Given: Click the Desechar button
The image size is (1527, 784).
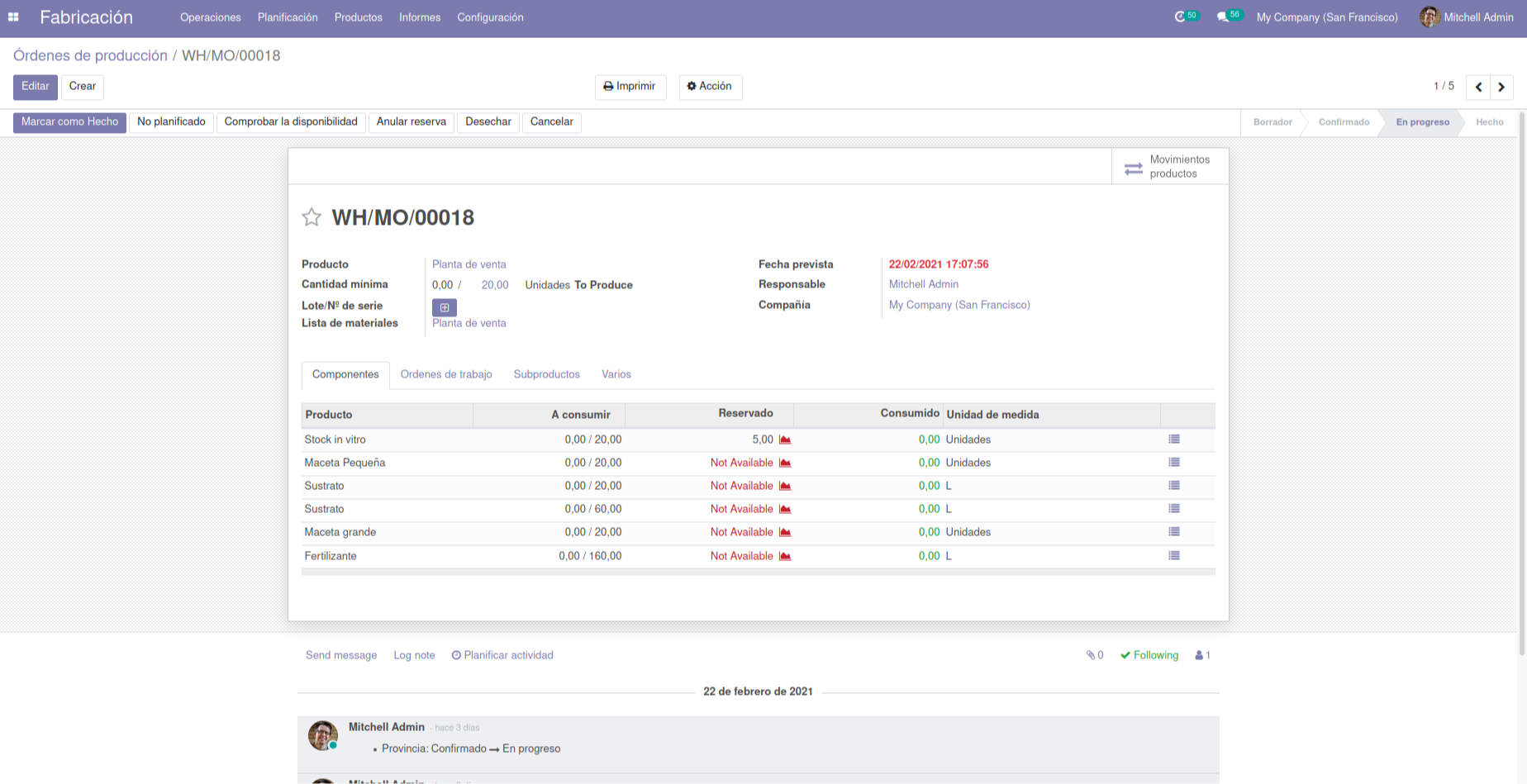Looking at the screenshot, I should (x=488, y=122).
